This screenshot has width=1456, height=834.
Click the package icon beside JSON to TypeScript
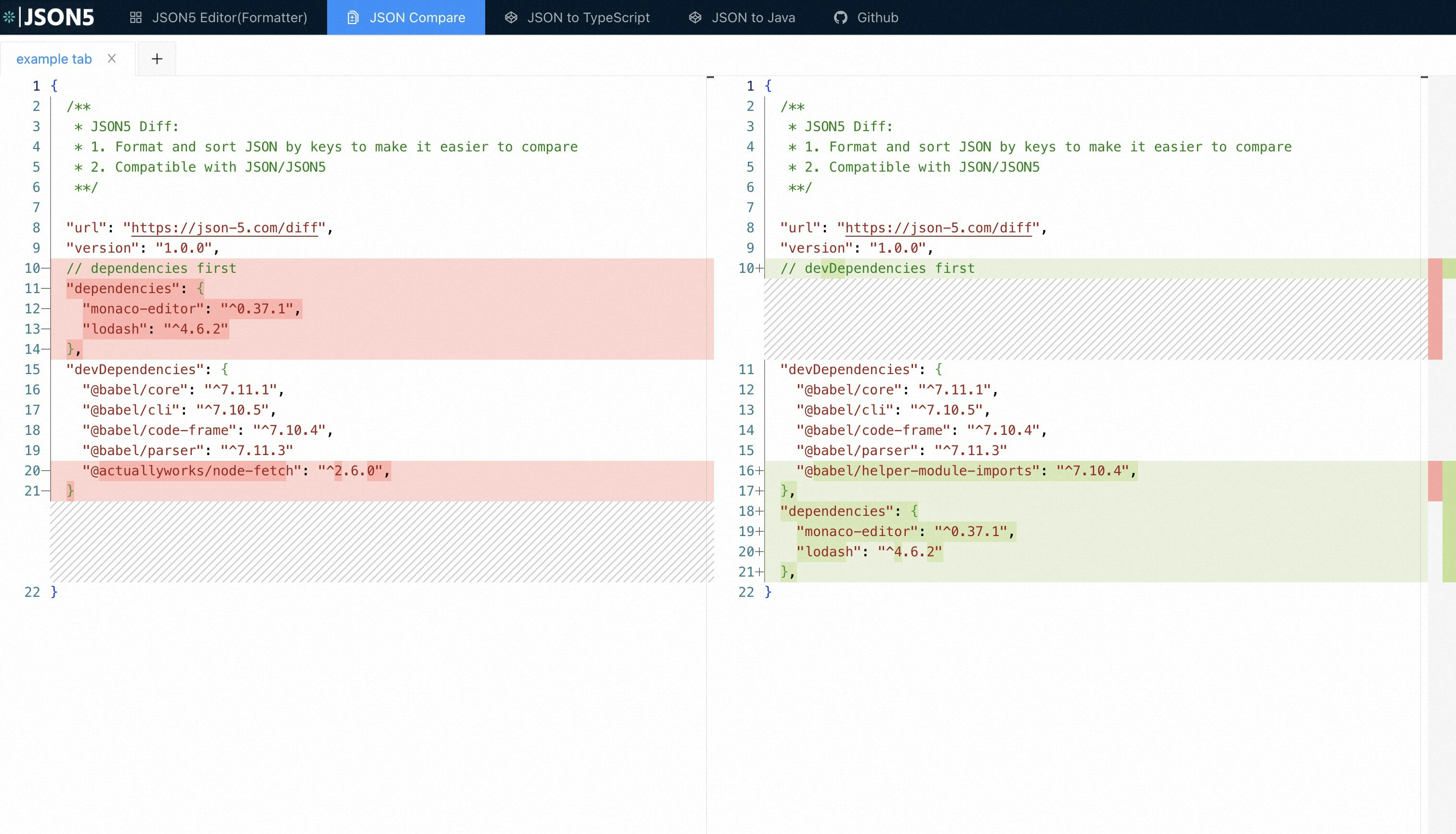[511, 17]
